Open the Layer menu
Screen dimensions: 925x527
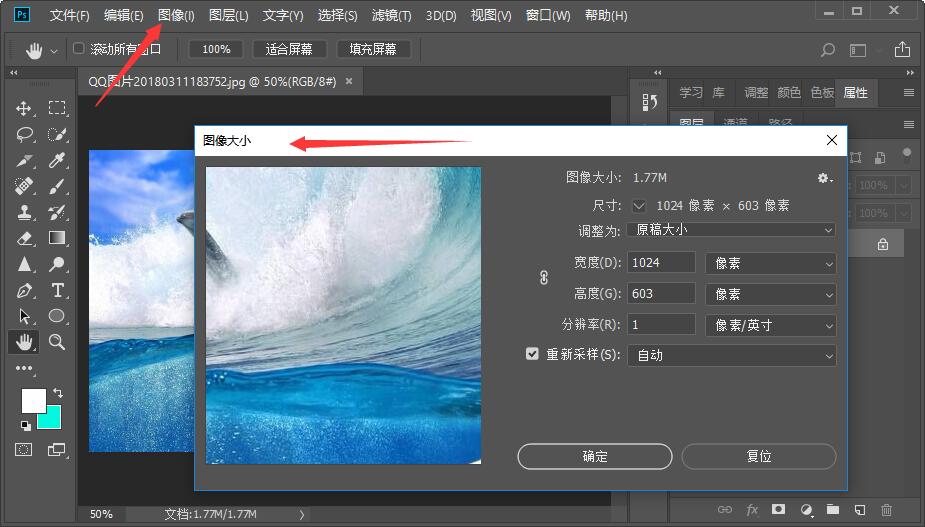pyautogui.click(x=228, y=15)
